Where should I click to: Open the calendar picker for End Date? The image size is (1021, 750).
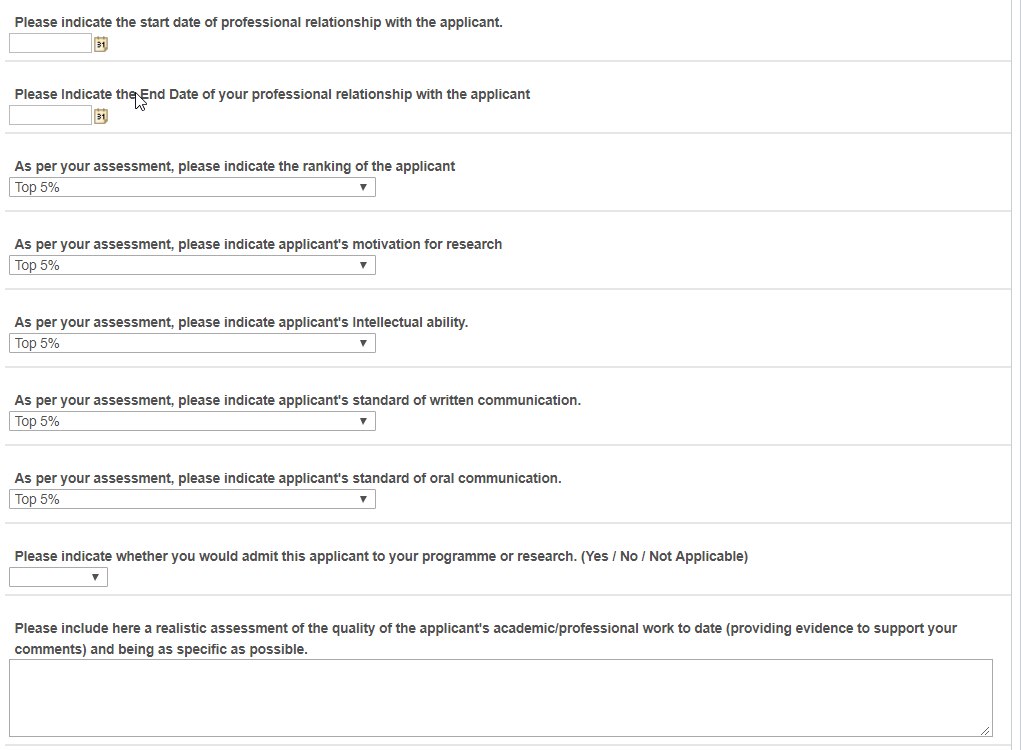(x=100, y=117)
